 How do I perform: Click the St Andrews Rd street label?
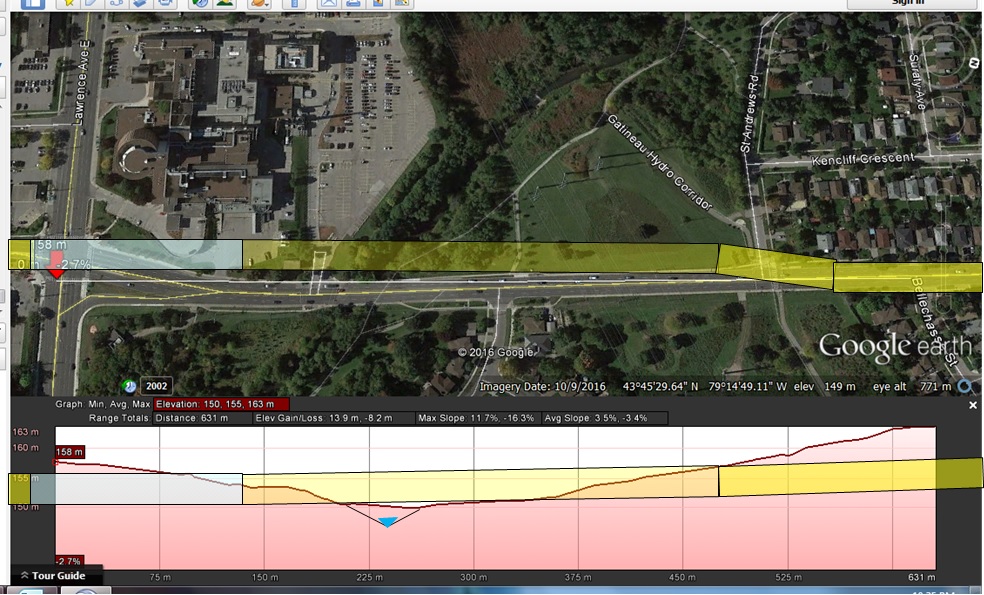[750, 114]
